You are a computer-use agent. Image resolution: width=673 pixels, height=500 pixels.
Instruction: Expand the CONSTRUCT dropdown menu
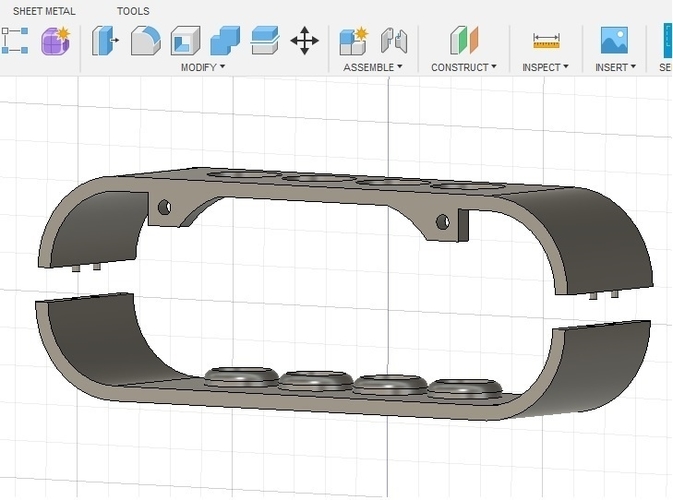[464, 67]
